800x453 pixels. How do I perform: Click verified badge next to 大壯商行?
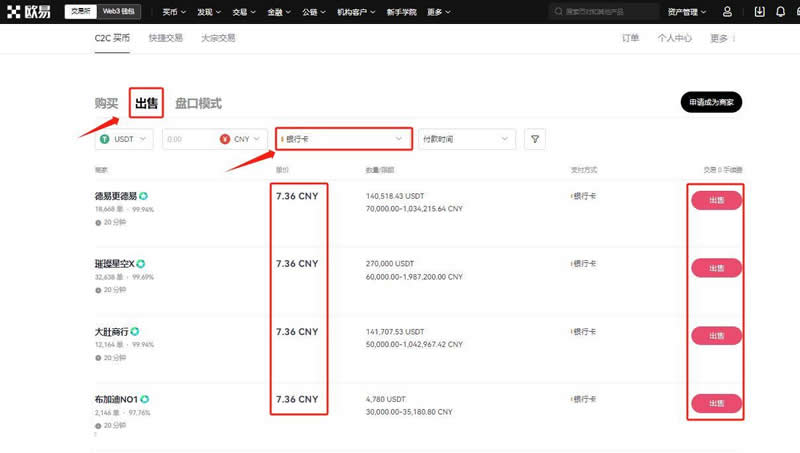pos(135,331)
